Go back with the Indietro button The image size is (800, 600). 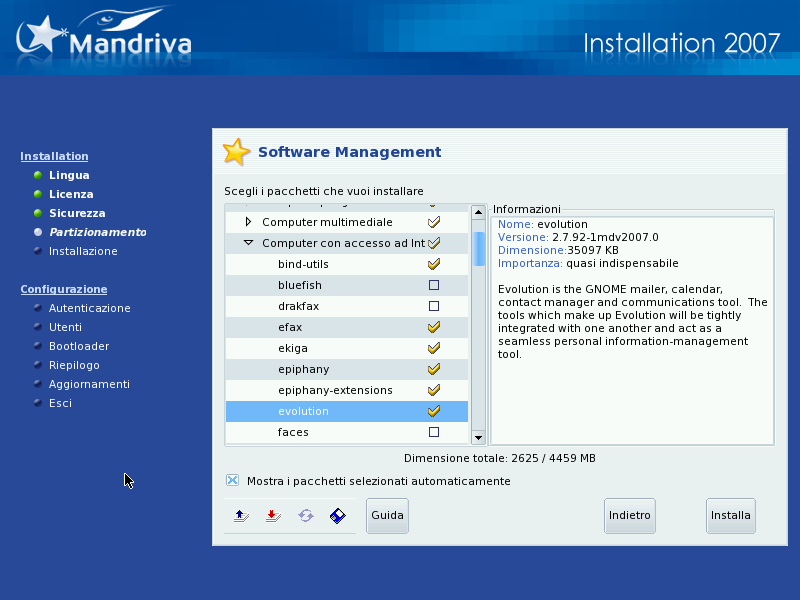coord(630,516)
